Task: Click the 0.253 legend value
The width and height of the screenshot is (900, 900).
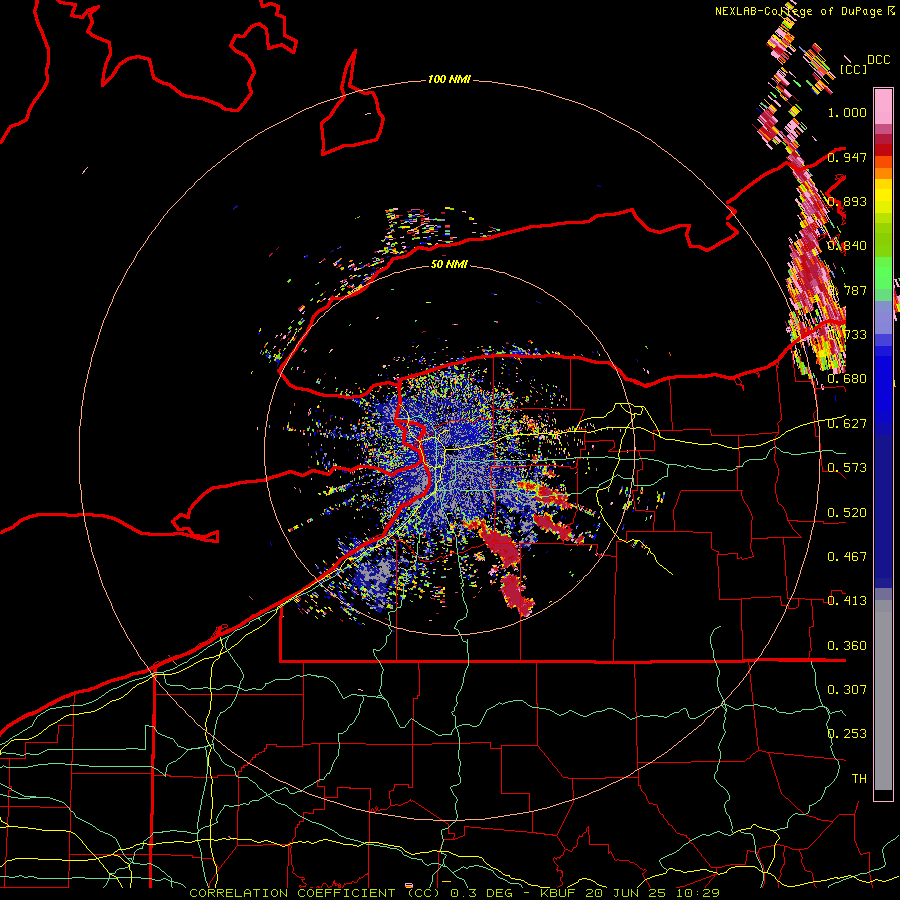Action: [x=847, y=734]
